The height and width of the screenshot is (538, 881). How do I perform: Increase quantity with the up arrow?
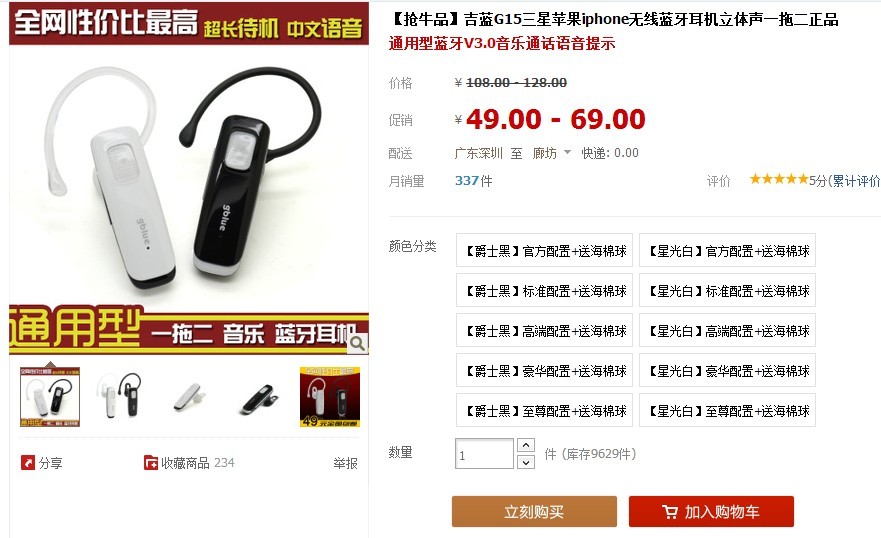[525, 445]
